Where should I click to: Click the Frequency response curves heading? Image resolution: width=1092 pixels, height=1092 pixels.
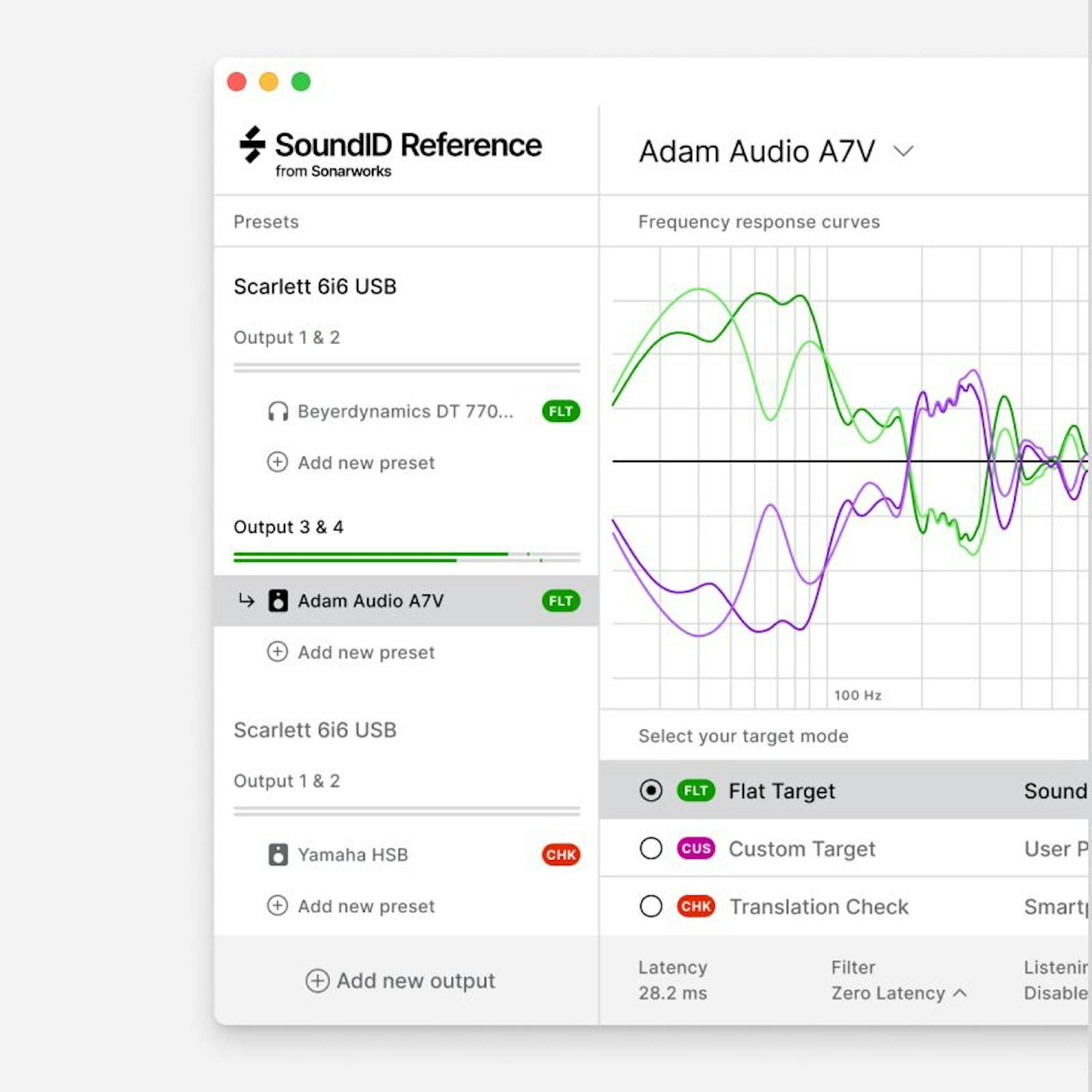759,222
